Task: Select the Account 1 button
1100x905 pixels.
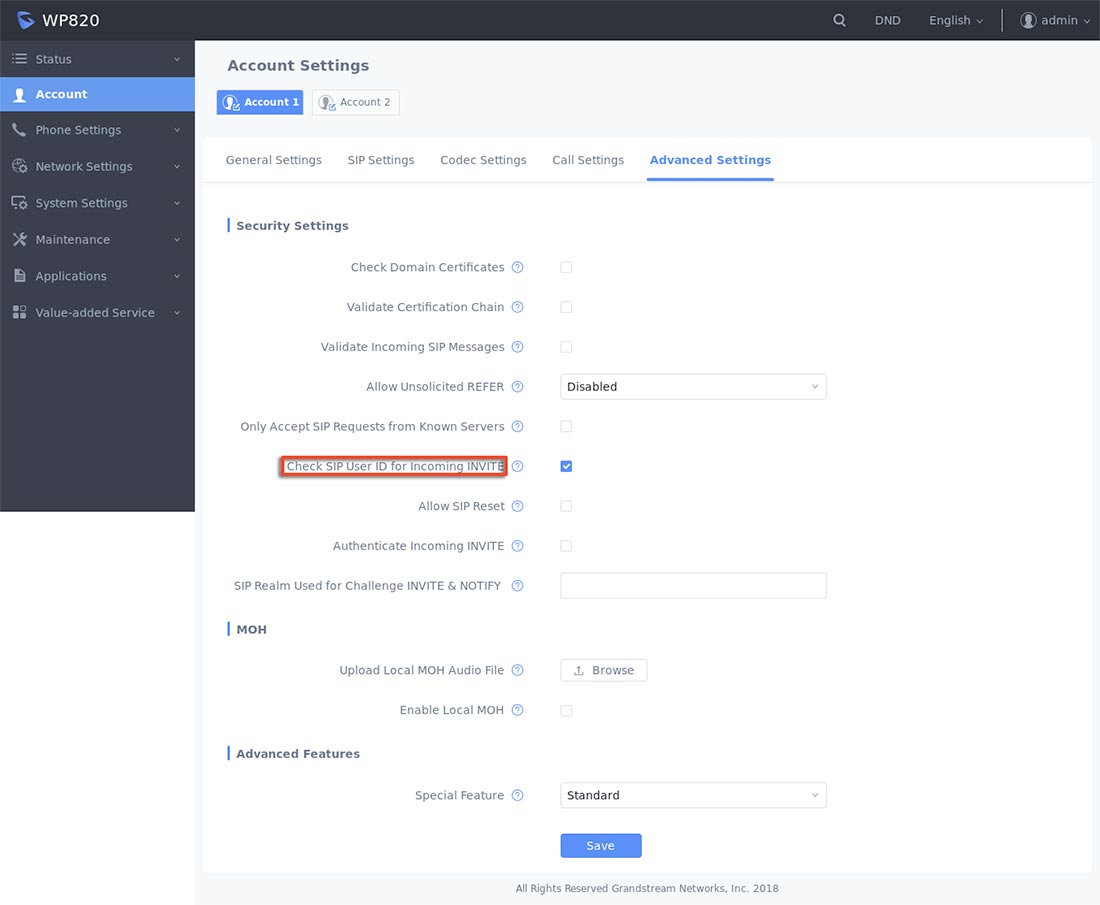Action: click(x=260, y=102)
